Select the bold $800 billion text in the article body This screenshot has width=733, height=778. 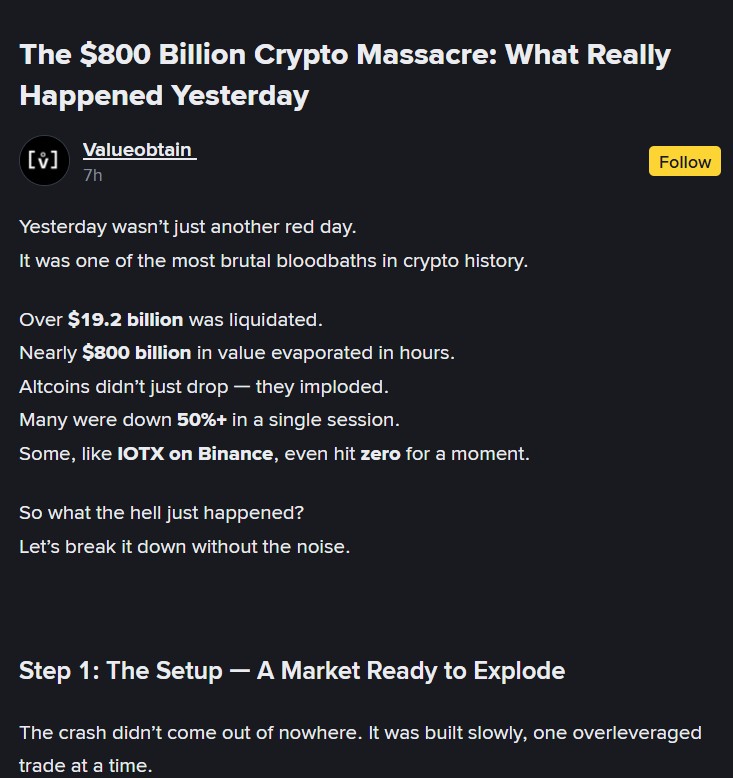(x=136, y=353)
